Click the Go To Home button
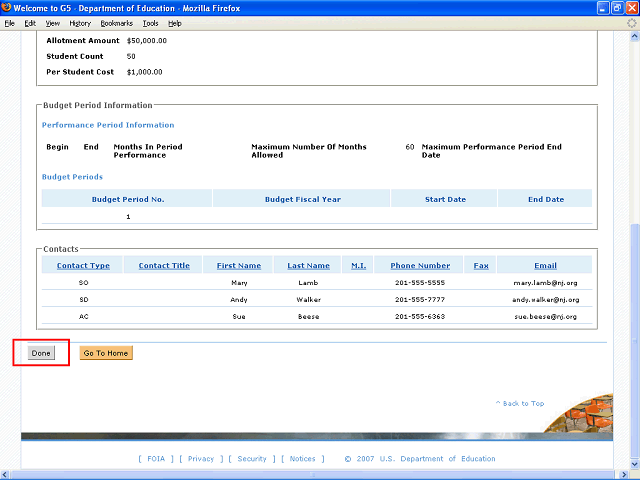The image size is (640, 480). [x=105, y=353]
